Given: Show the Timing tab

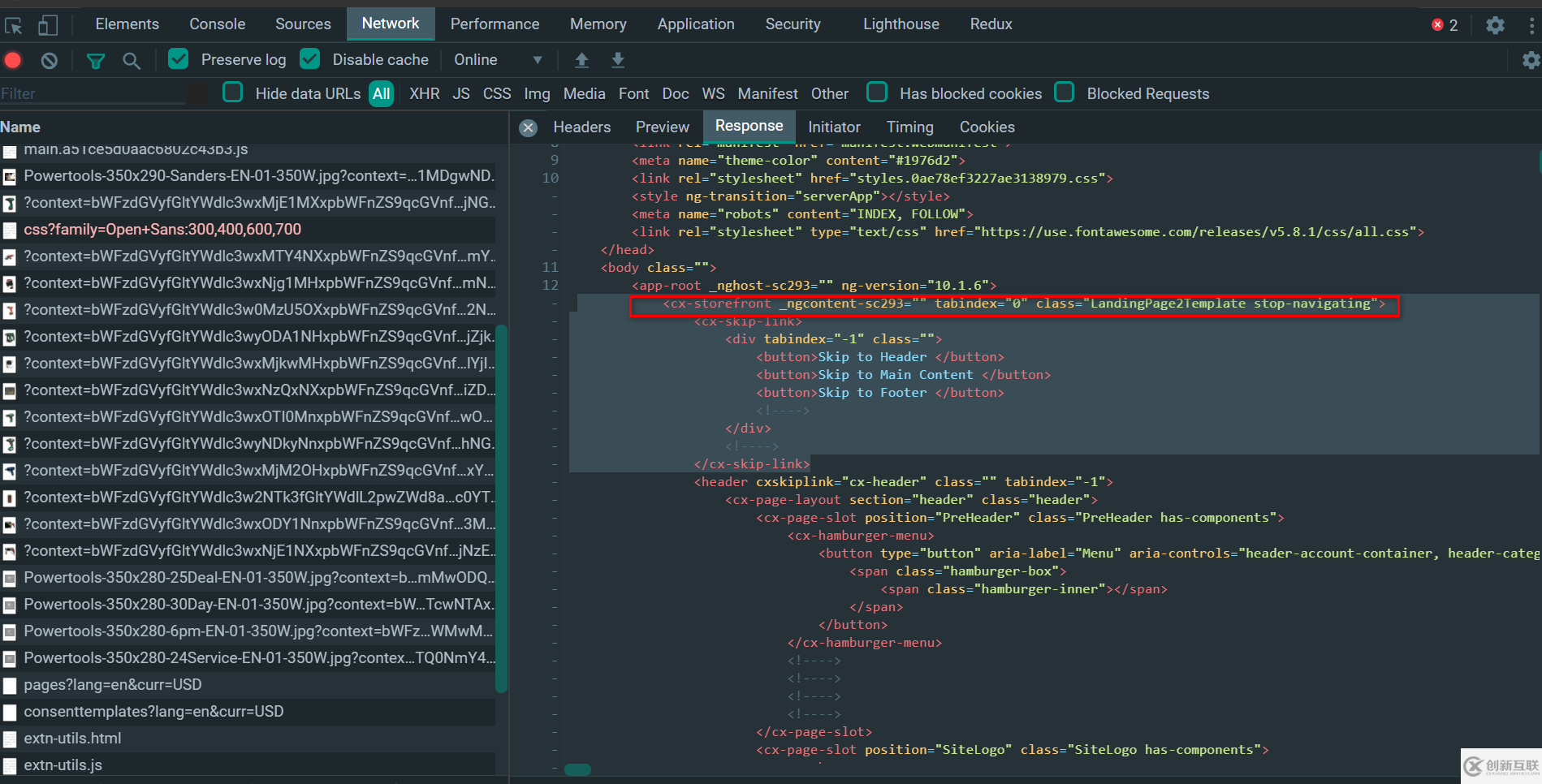Looking at the screenshot, I should [x=910, y=127].
